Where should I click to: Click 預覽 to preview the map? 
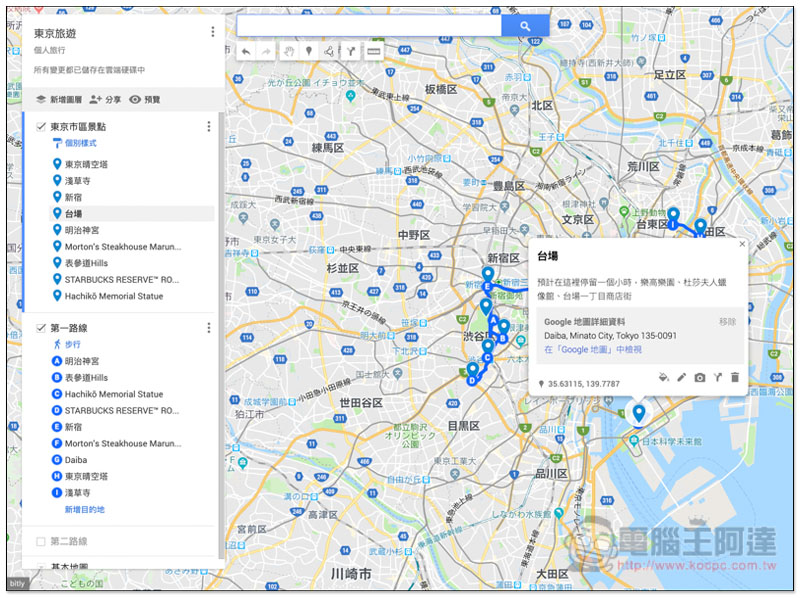(145, 99)
